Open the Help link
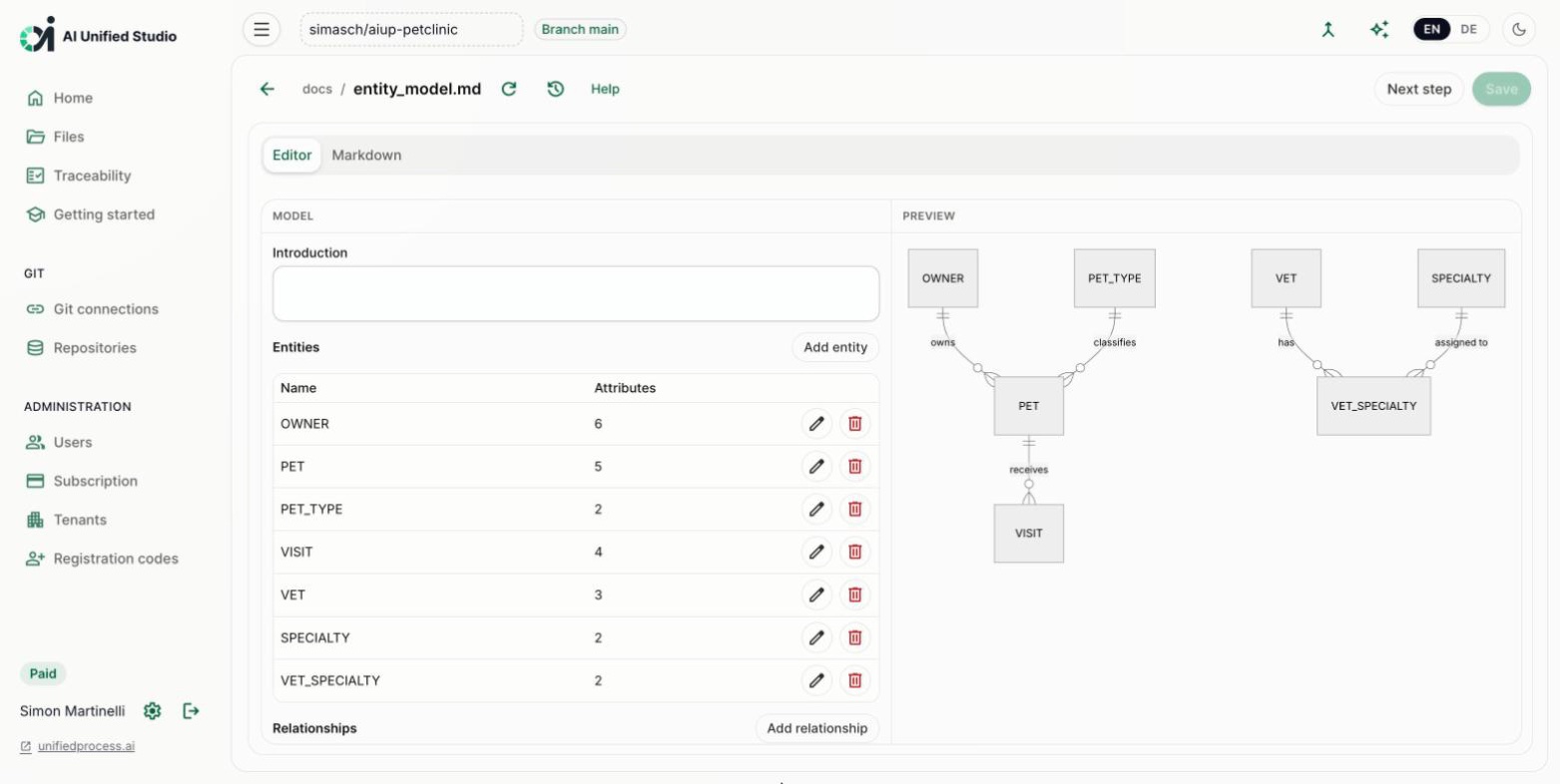1560x784 pixels. (605, 89)
